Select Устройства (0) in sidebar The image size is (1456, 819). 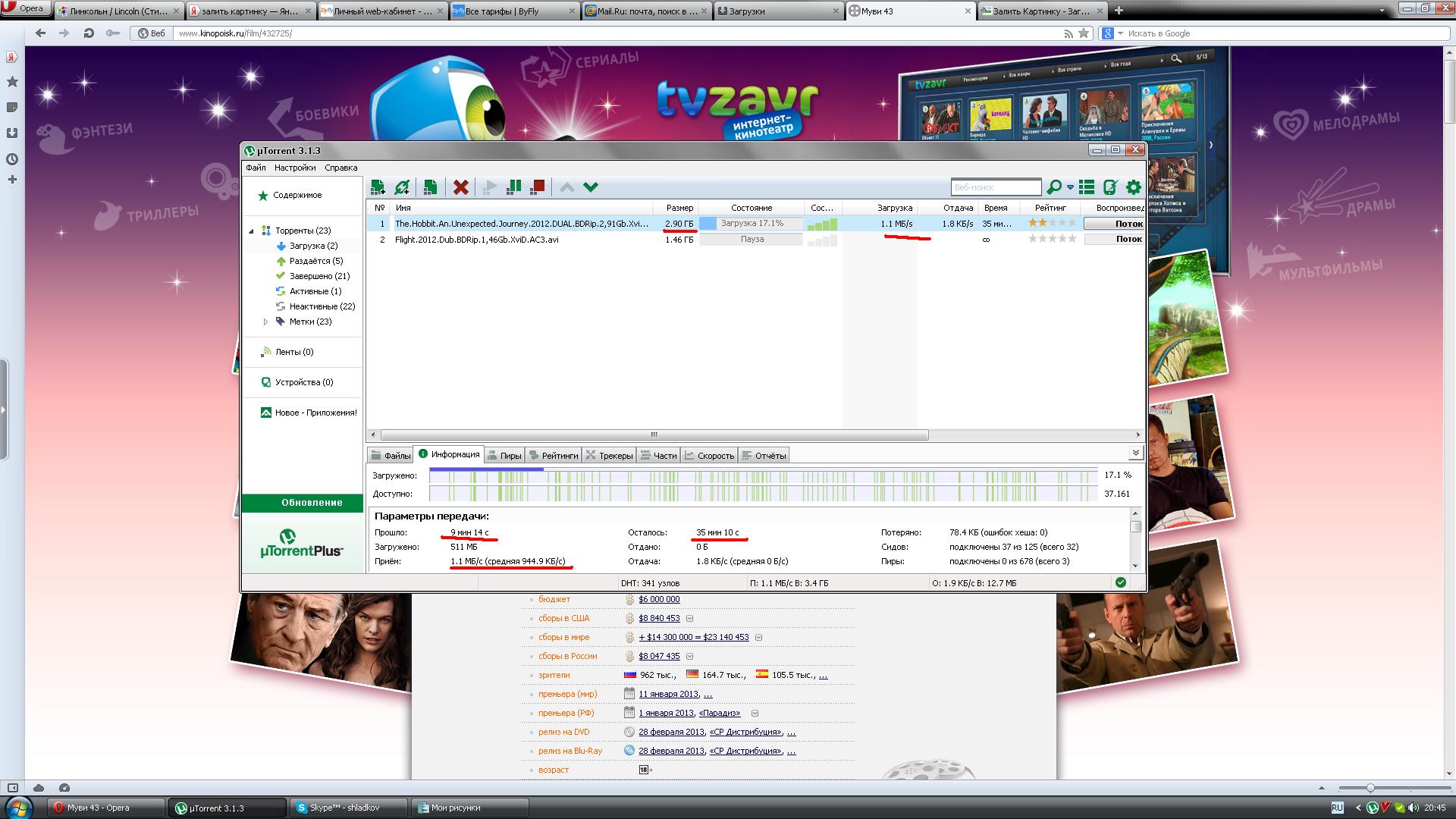tap(303, 382)
